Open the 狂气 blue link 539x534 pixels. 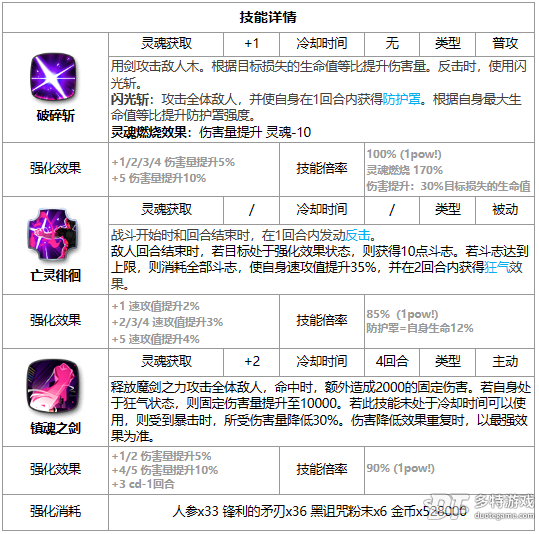(x=496, y=267)
